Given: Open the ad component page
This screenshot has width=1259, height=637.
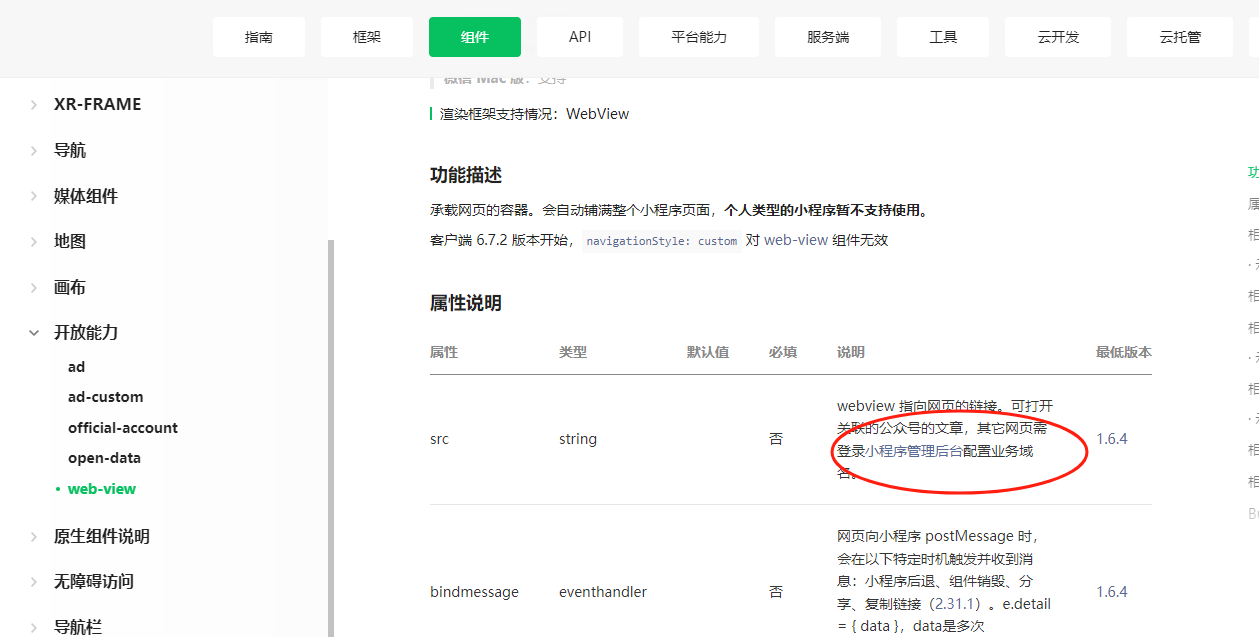Looking at the screenshot, I should click(76, 367).
